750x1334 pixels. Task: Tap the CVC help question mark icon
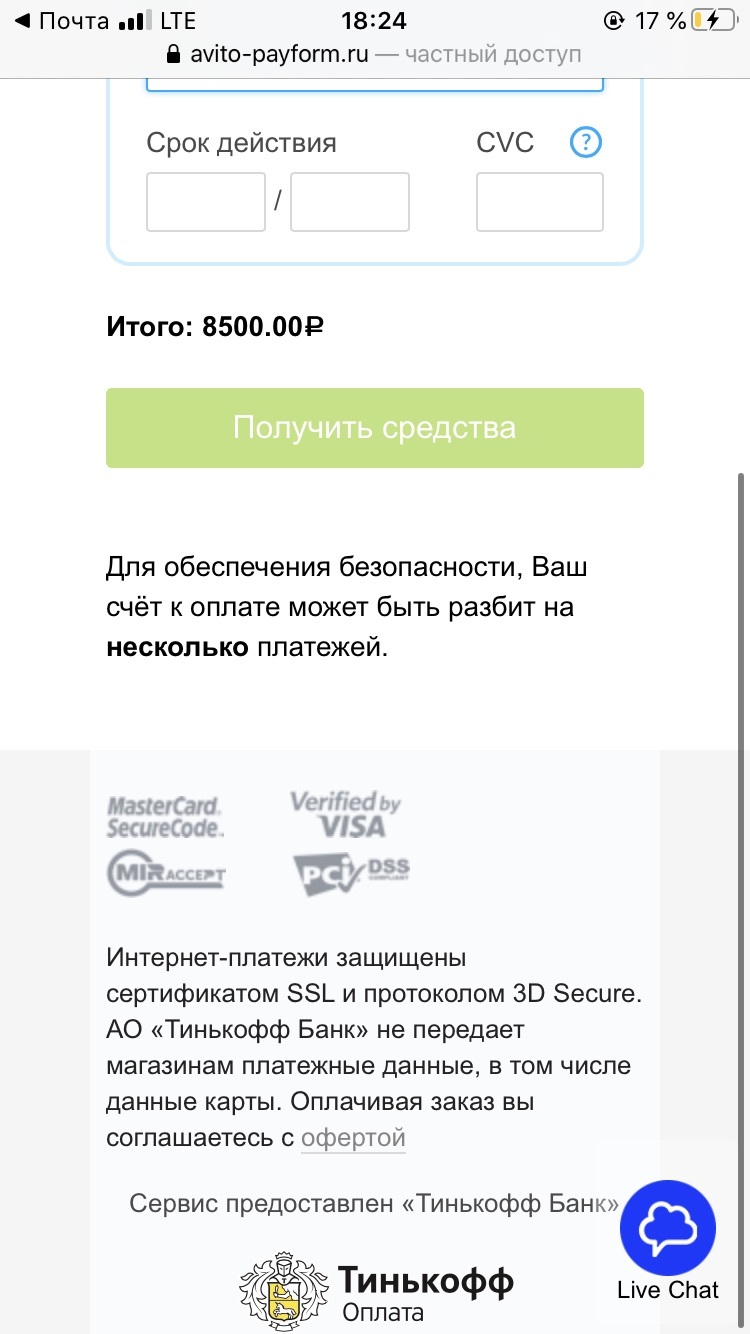pos(585,143)
